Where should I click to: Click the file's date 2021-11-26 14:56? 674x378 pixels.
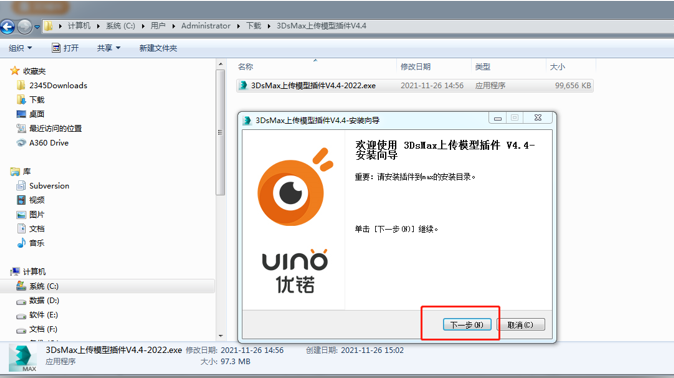pos(432,86)
